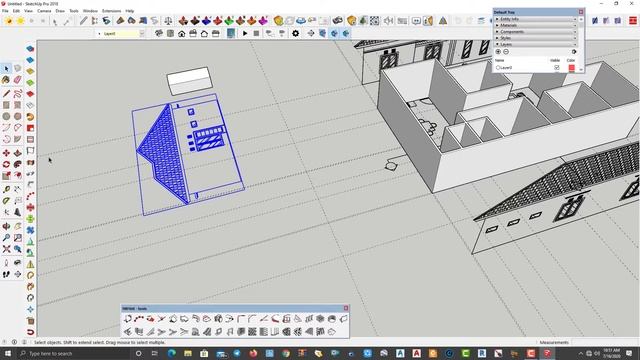Open the Extensions menu
This screenshot has height=360, width=640.
click(x=111, y=11)
